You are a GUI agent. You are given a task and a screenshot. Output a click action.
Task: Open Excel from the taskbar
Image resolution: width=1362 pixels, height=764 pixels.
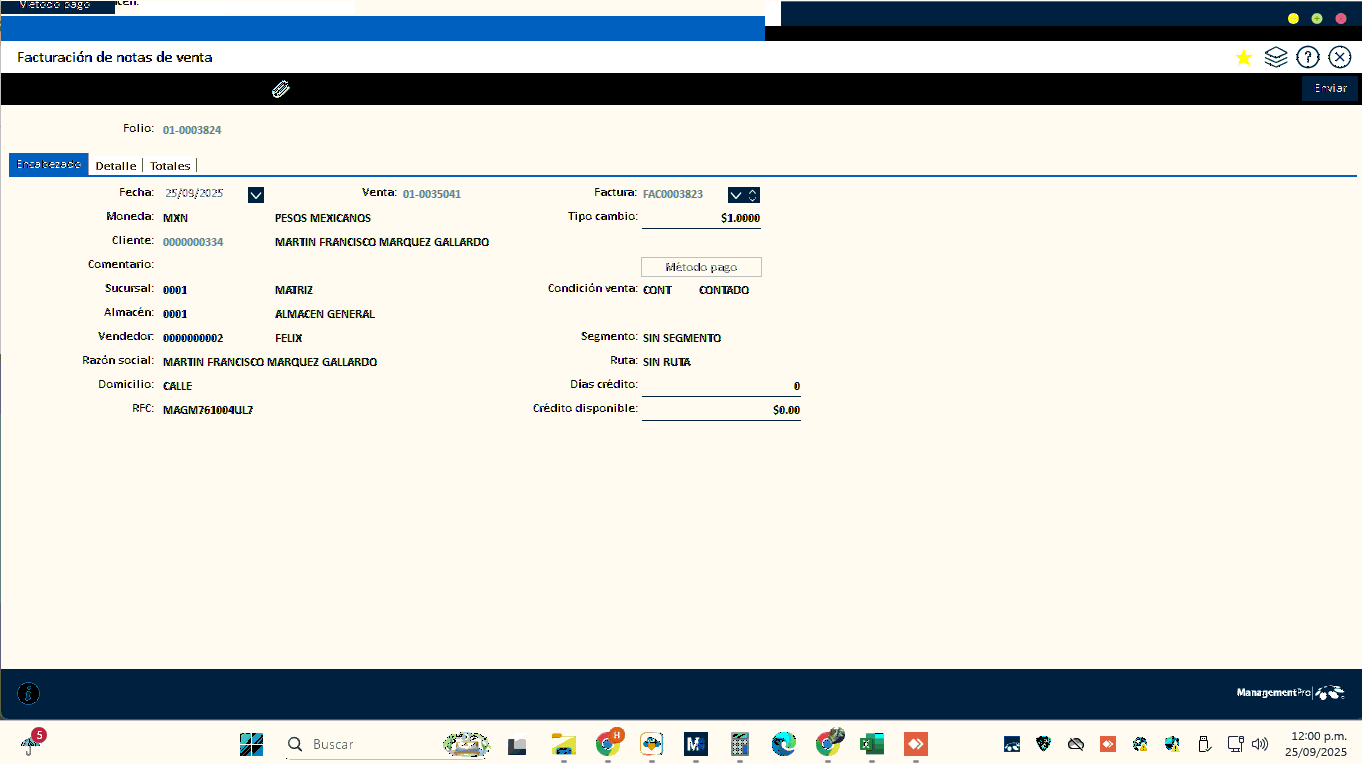pos(871,744)
